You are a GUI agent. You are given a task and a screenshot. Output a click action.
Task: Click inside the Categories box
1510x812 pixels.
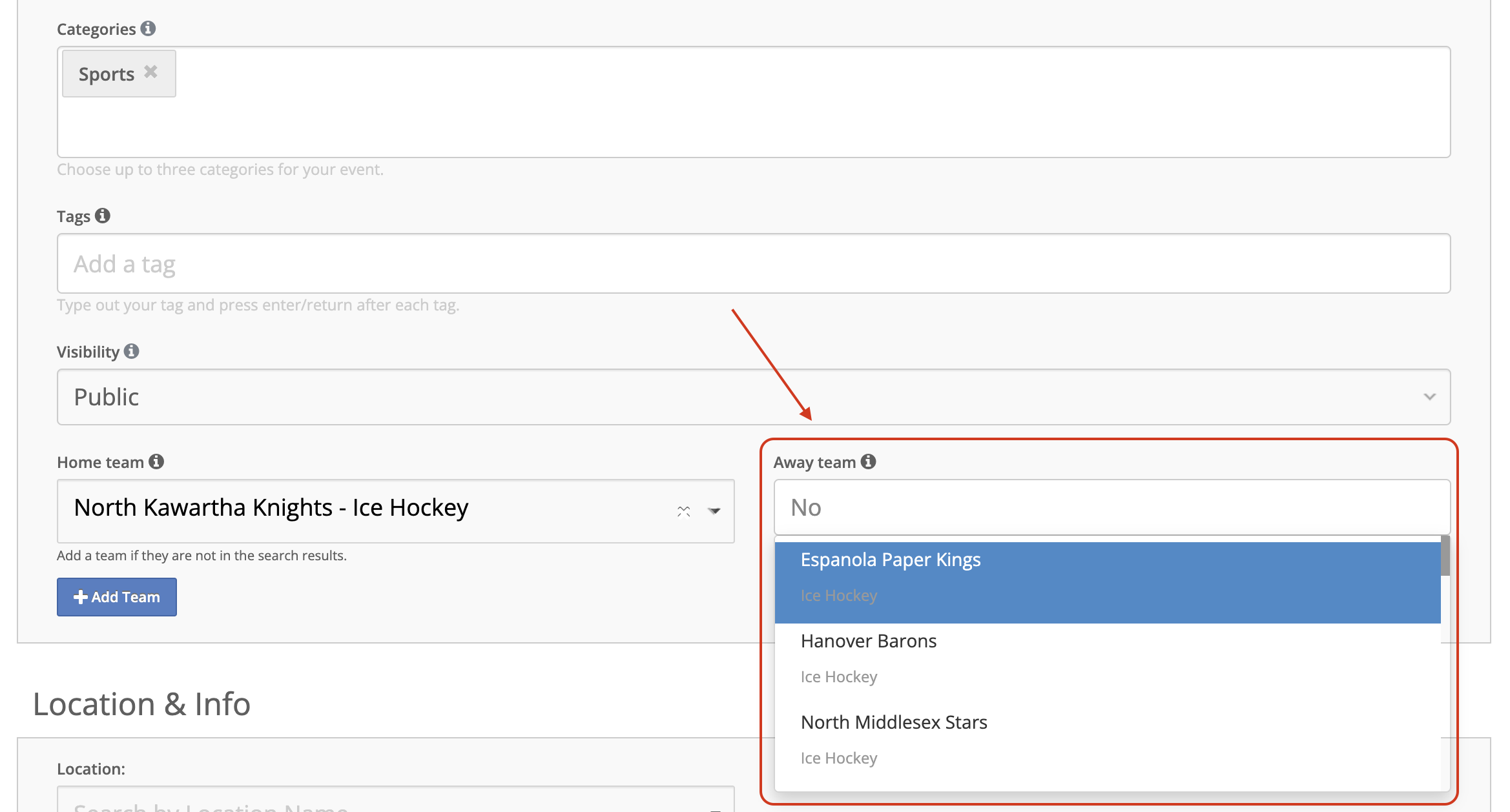click(754, 102)
